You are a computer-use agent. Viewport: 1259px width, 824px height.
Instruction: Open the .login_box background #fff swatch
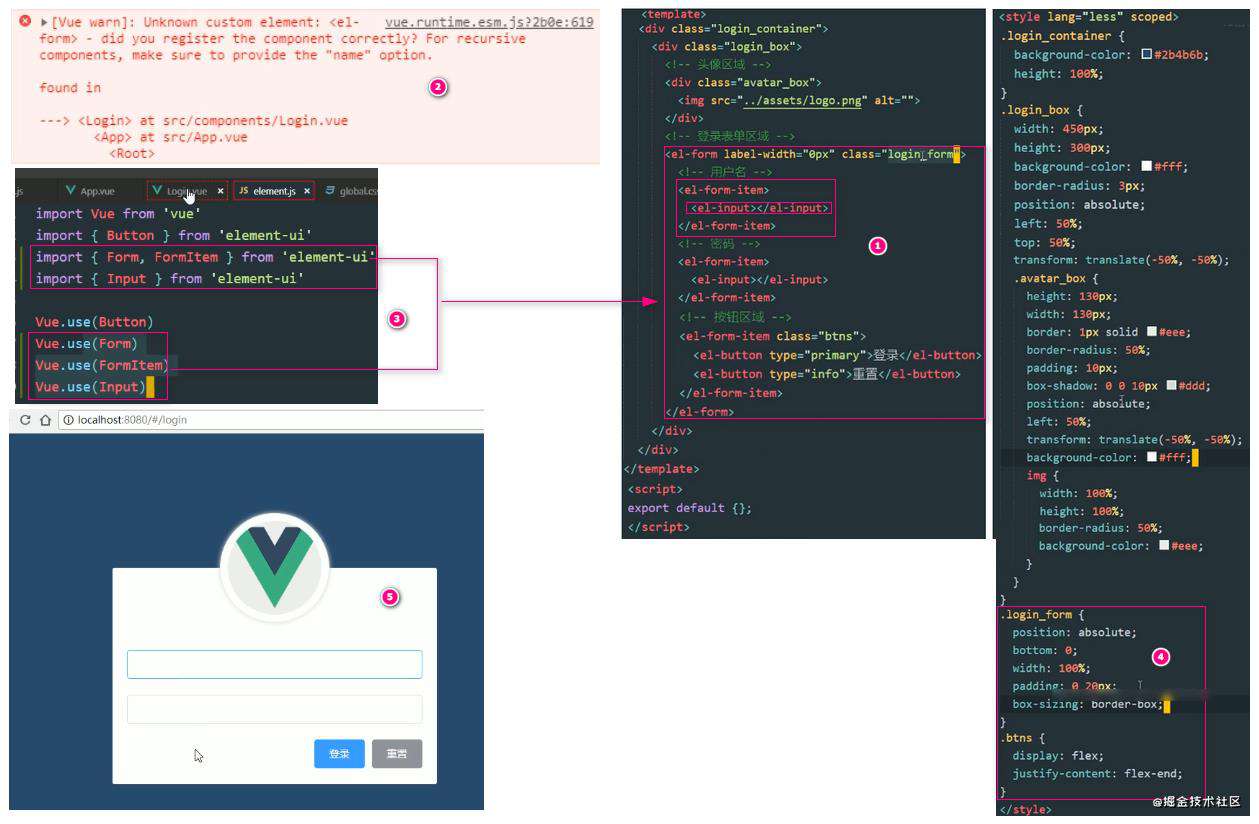pyautogui.click(x=1146, y=167)
